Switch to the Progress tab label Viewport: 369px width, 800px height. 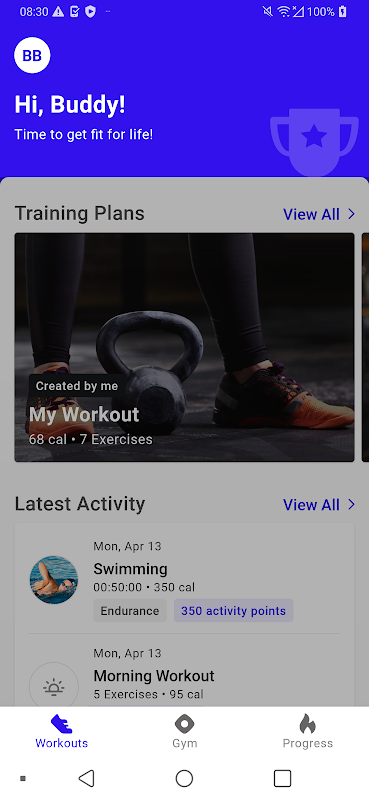[x=307, y=743]
